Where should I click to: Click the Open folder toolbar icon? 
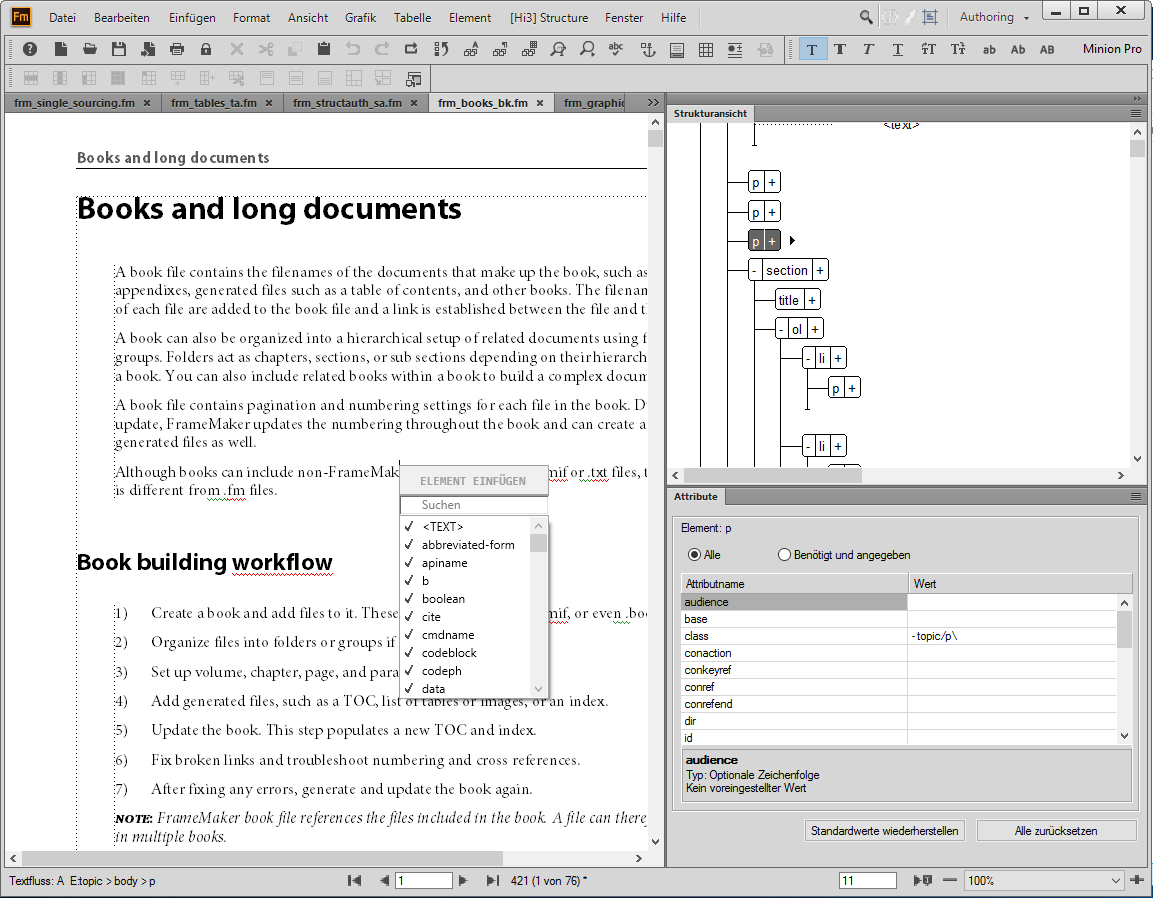point(90,49)
